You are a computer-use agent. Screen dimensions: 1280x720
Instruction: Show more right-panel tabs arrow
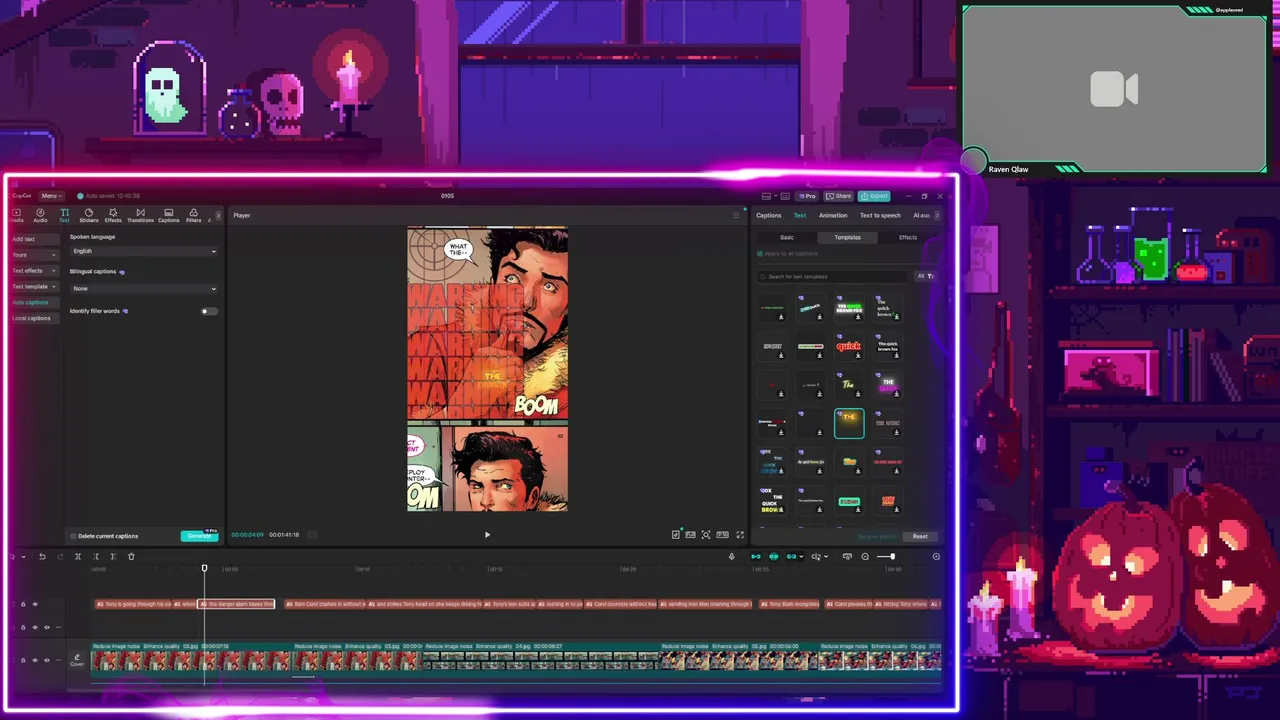click(938, 215)
